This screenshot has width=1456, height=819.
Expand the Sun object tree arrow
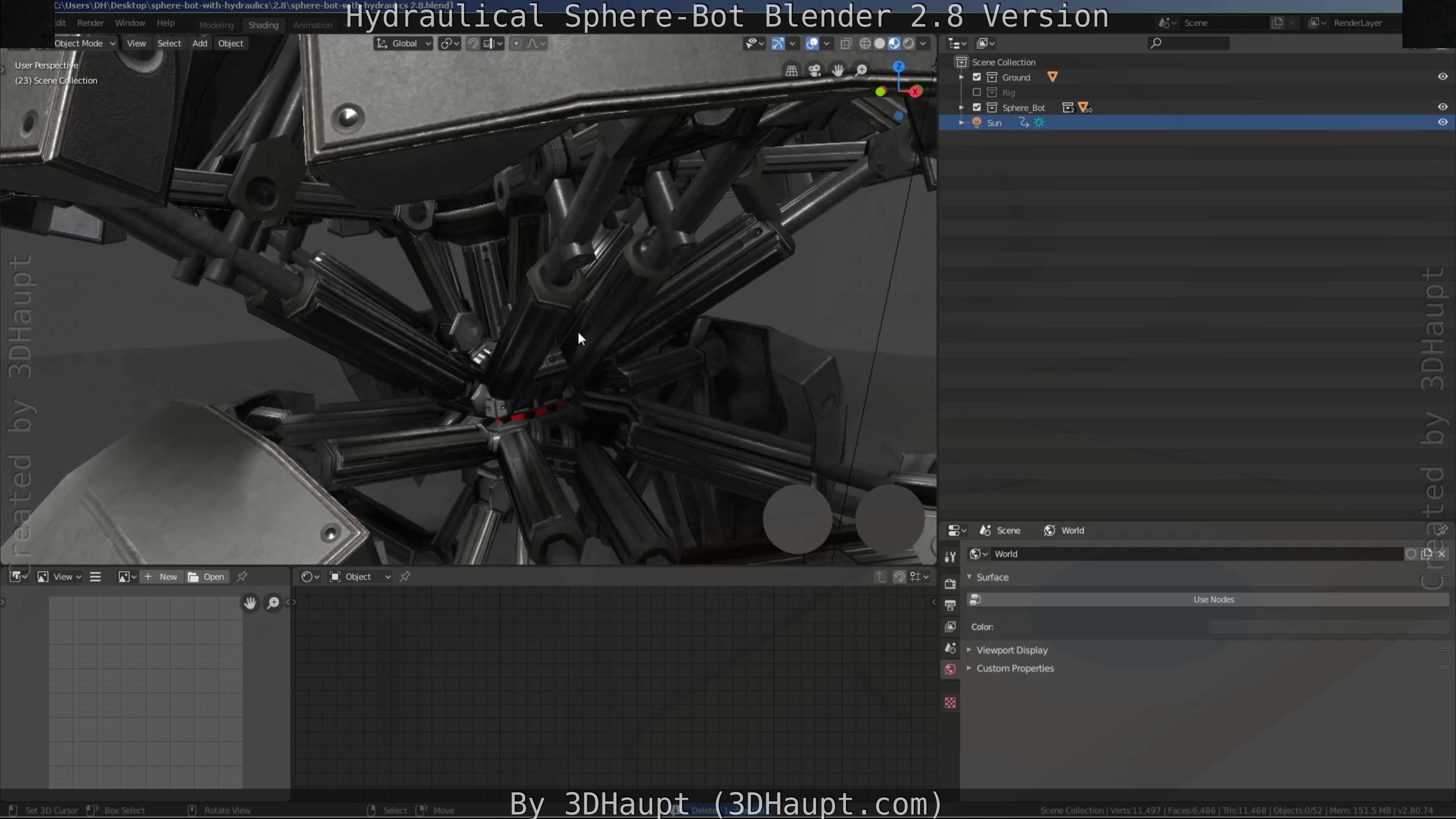(x=962, y=122)
